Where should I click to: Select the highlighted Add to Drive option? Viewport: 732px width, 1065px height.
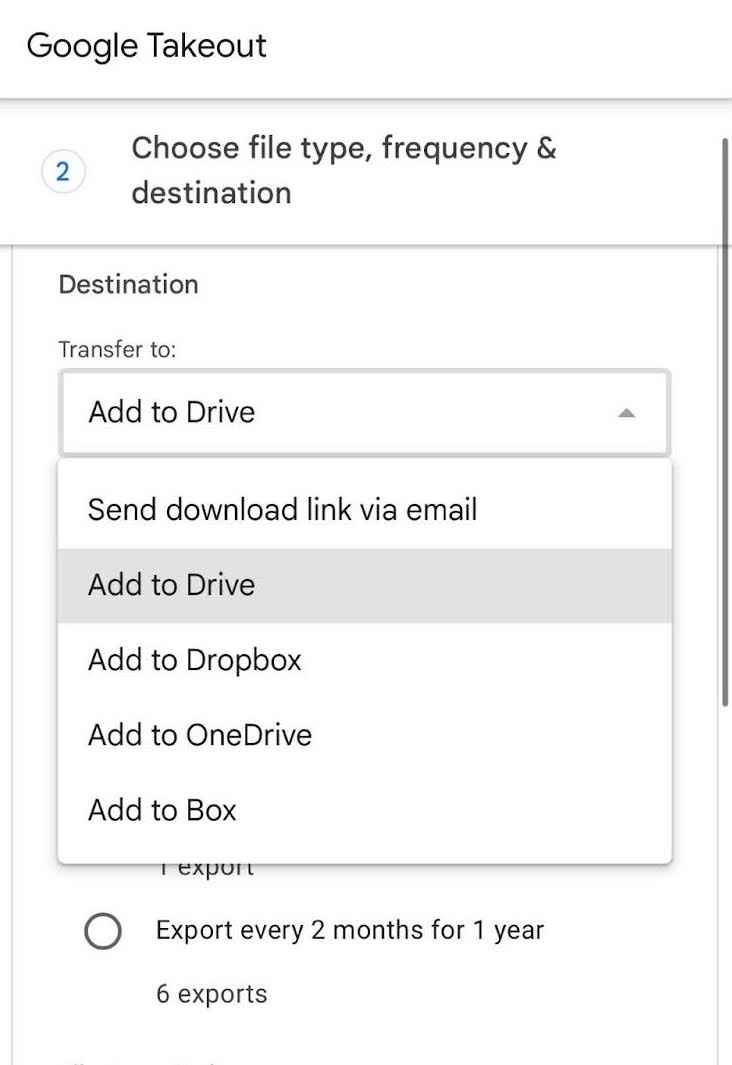point(365,585)
